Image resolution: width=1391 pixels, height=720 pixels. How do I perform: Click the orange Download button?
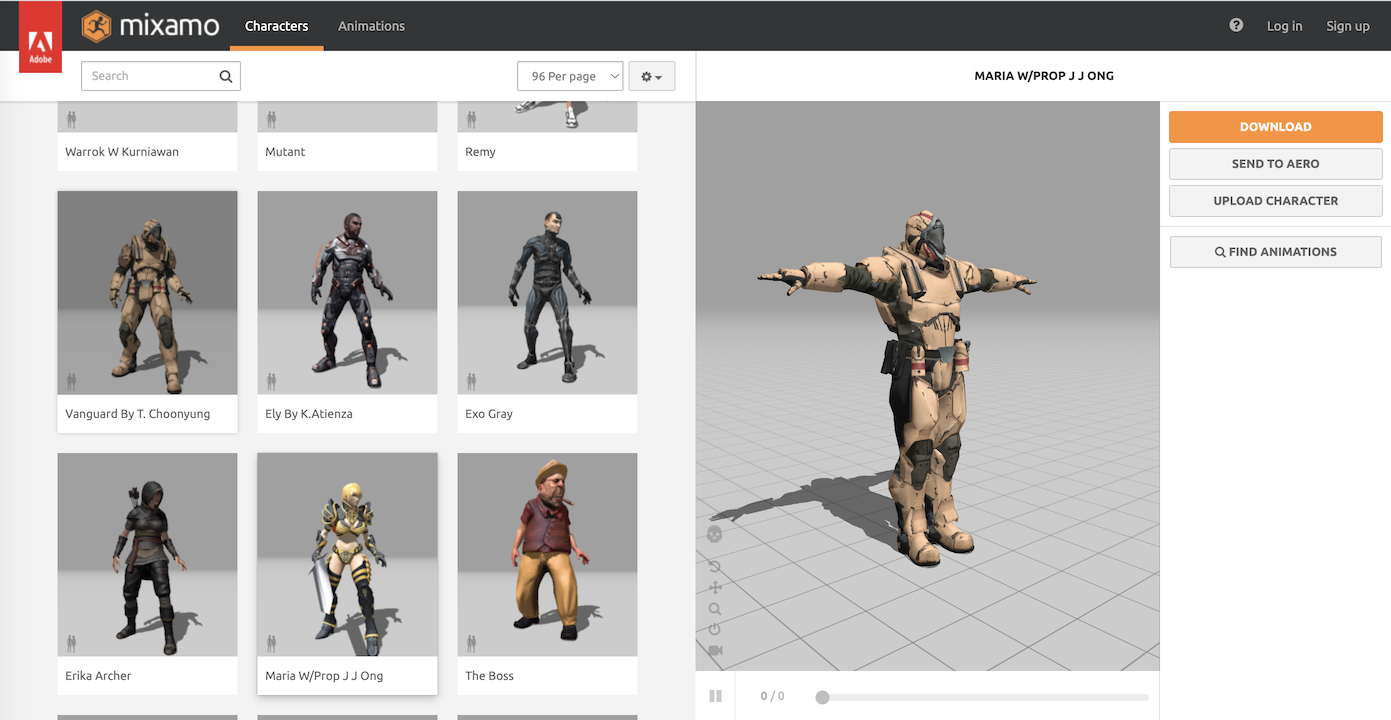click(x=1276, y=127)
